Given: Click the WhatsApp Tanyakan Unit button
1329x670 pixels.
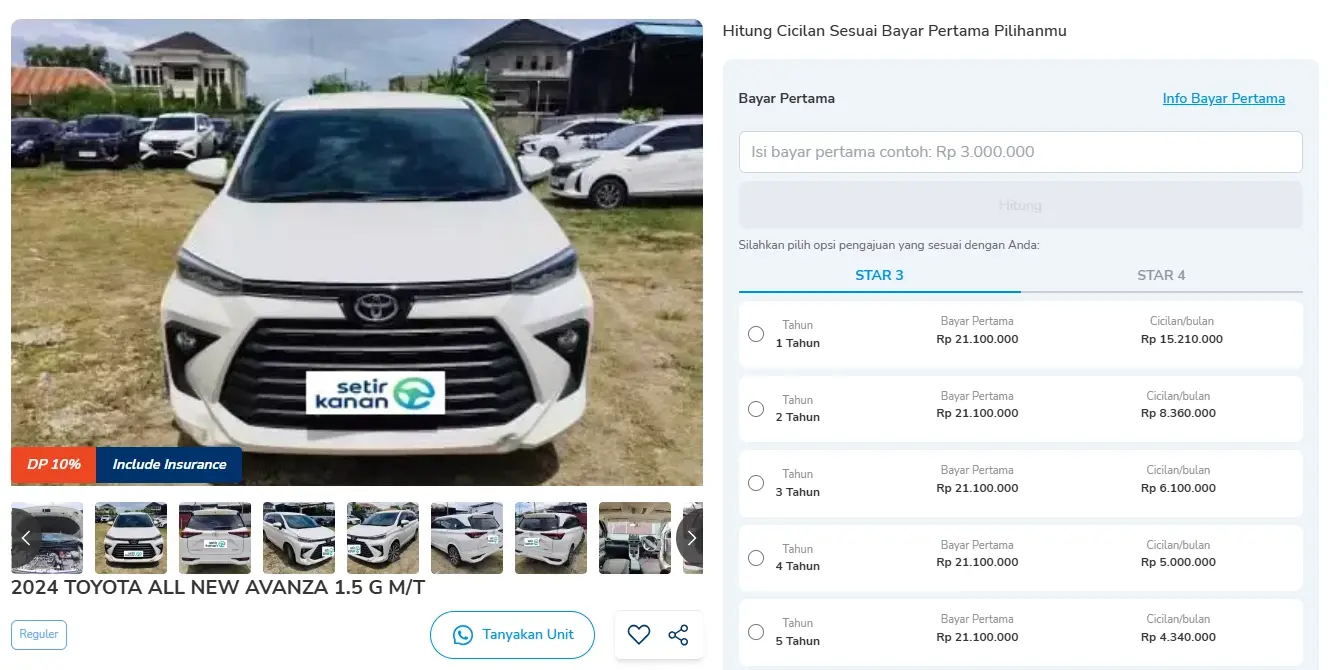Looking at the screenshot, I should tap(512, 635).
